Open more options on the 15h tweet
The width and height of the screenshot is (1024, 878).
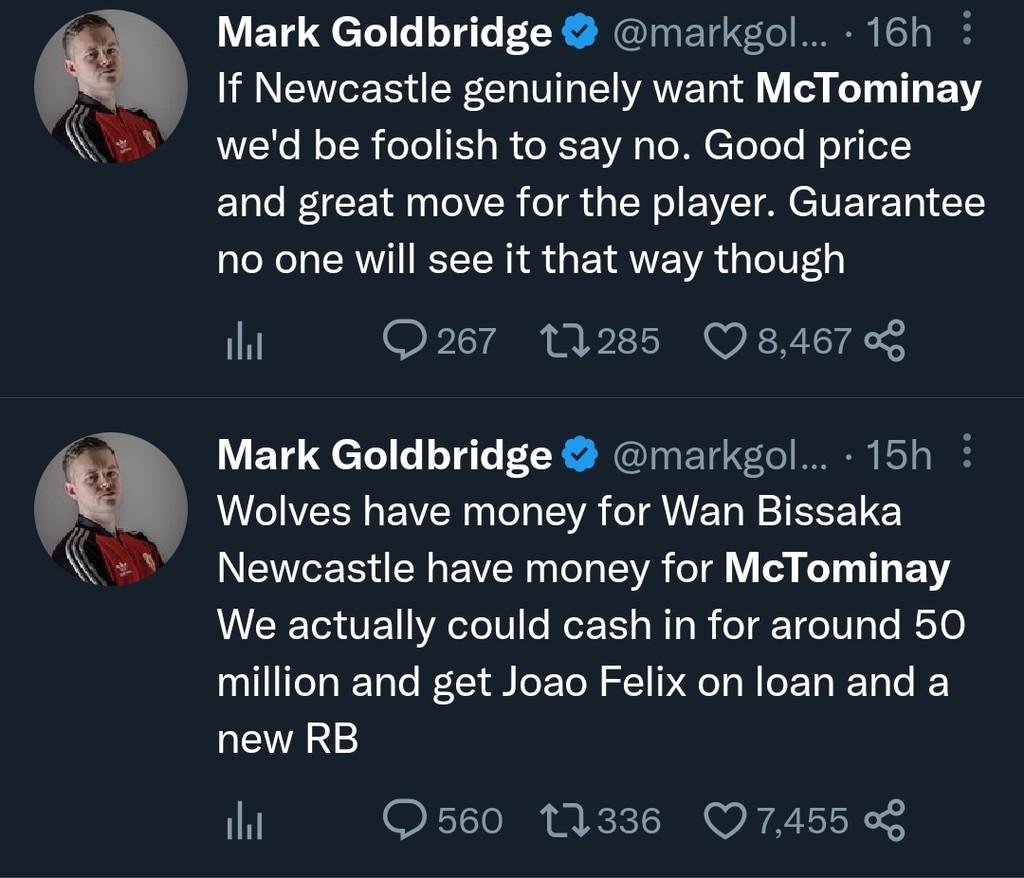click(966, 455)
